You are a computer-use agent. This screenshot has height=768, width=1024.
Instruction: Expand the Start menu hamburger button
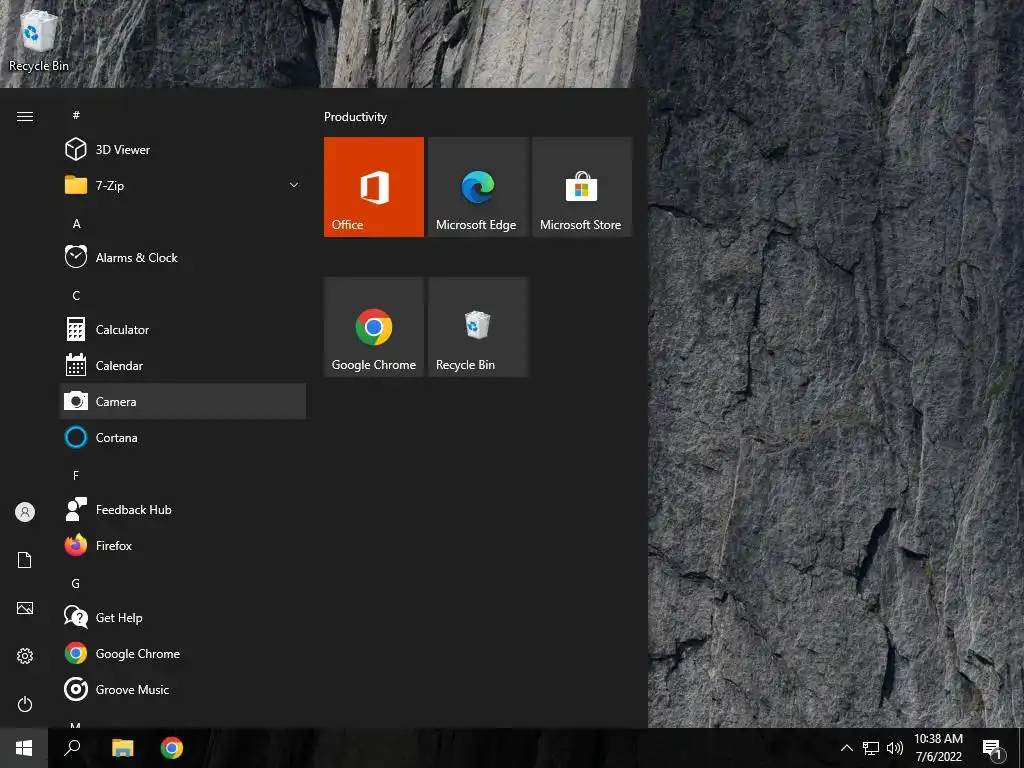pos(25,116)
